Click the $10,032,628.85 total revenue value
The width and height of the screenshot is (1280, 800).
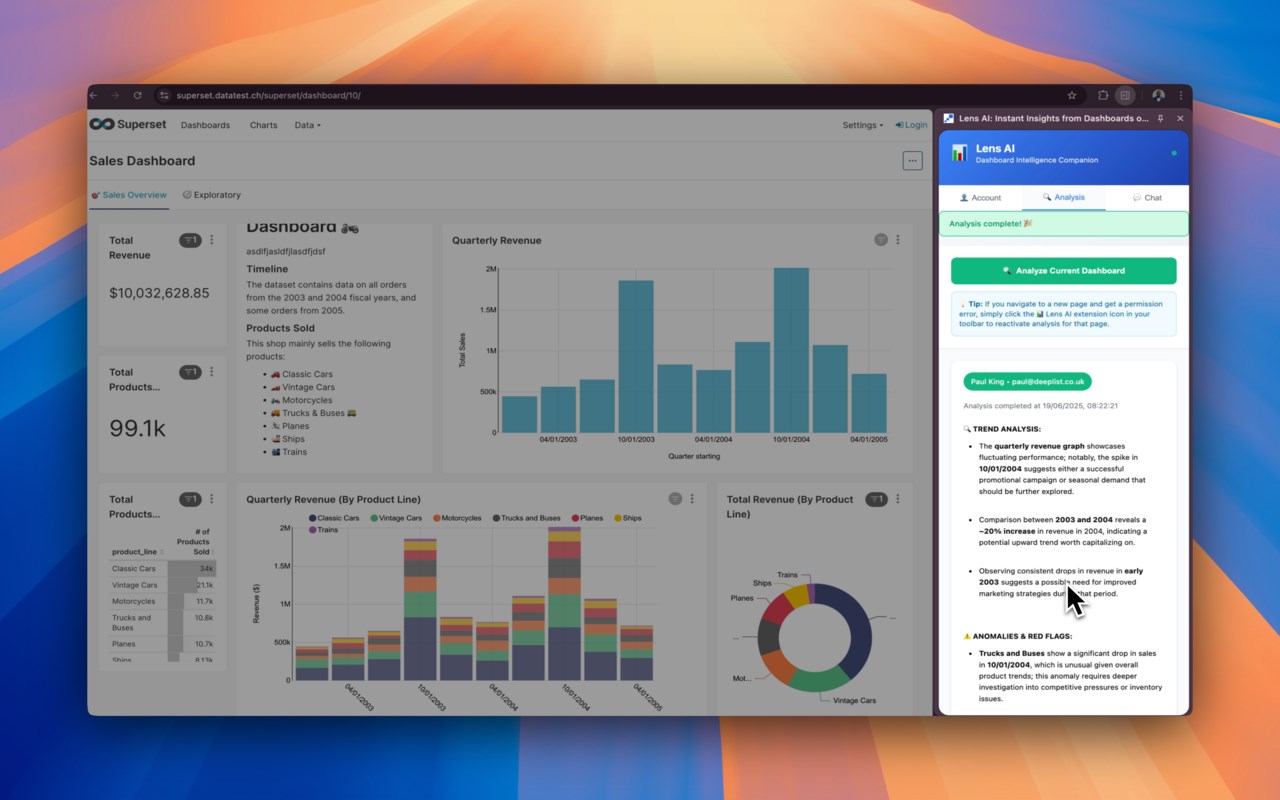[159, 293]
